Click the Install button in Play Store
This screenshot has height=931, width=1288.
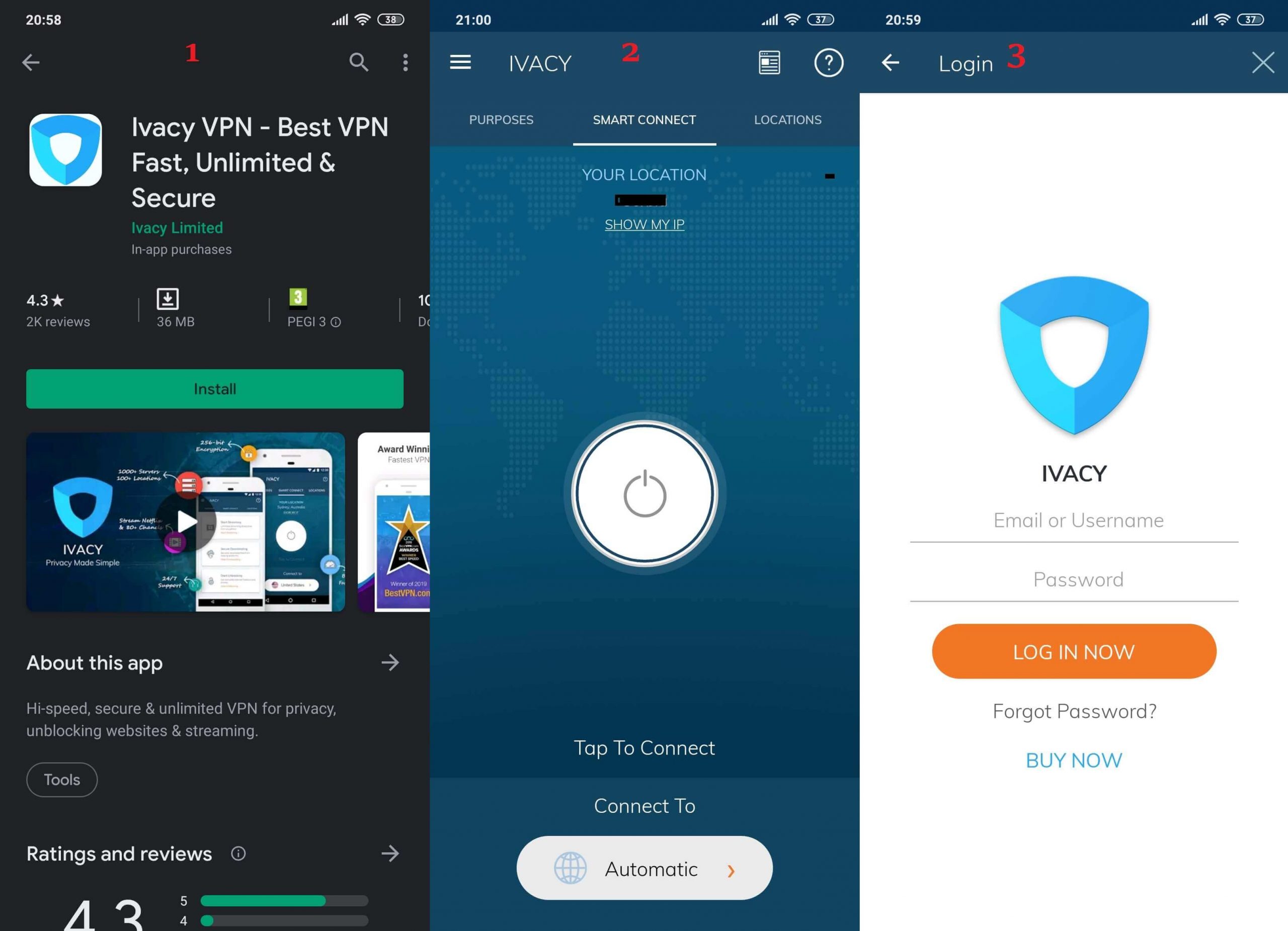214,388
